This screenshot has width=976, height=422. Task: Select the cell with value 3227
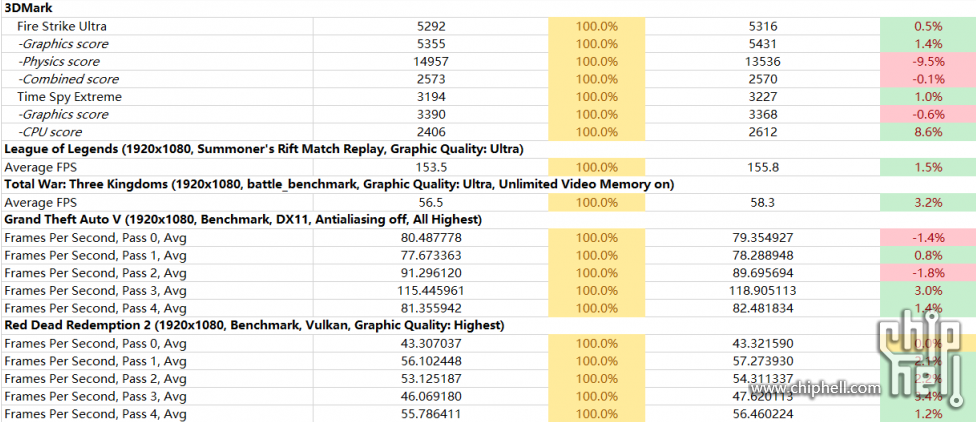pos(763,97)
